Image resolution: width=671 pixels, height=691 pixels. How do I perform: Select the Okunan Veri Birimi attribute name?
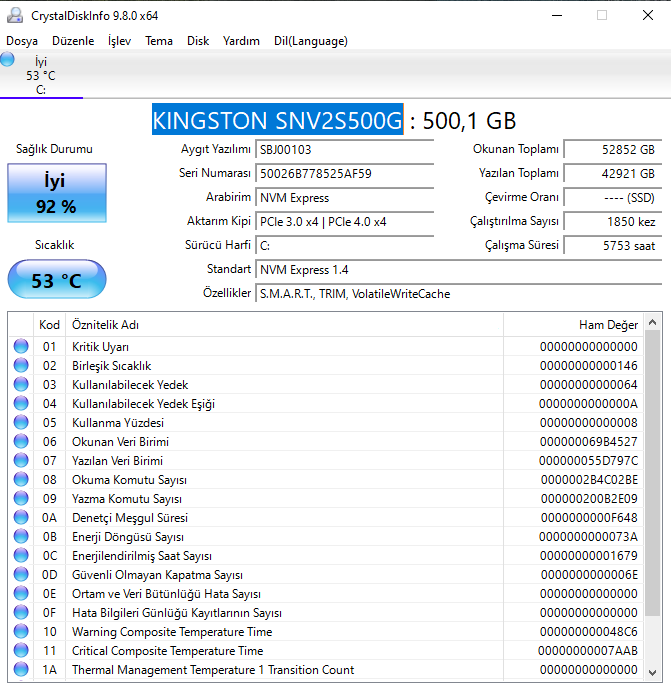120,442
